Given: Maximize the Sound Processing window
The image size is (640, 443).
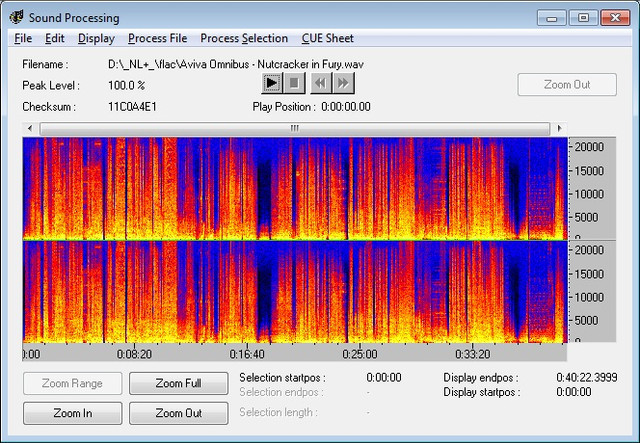Looking at the screenshot, I should (x=583, y=18).
